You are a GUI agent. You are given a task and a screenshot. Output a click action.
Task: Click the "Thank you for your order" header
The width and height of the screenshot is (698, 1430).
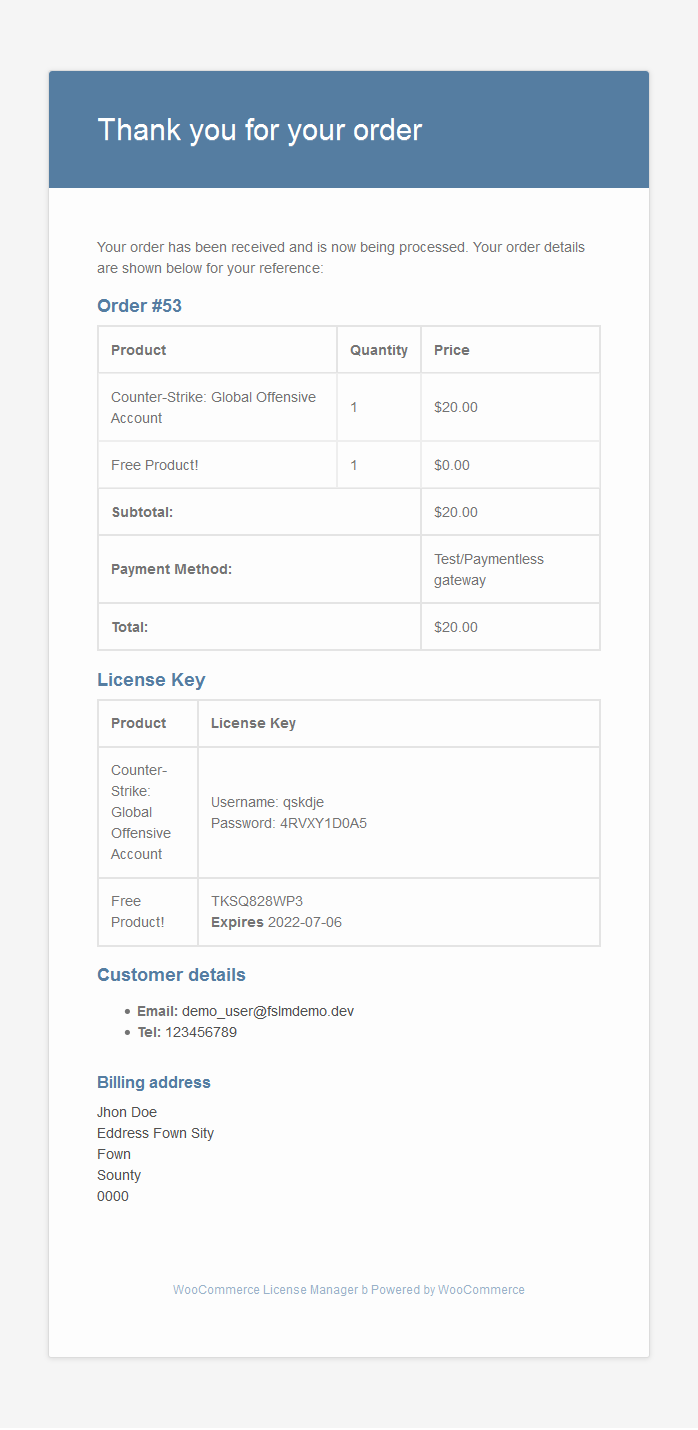259,130
